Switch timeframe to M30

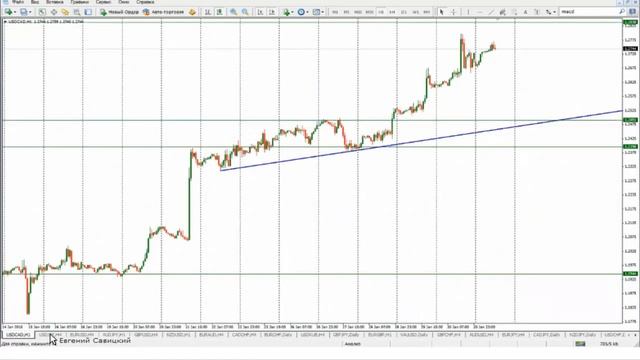[x=369, y=12]
